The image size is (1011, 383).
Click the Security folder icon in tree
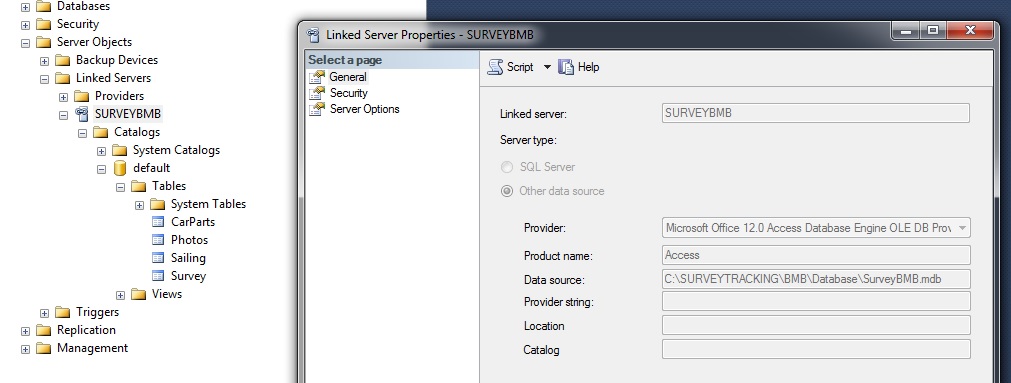[x=43, y=25]
